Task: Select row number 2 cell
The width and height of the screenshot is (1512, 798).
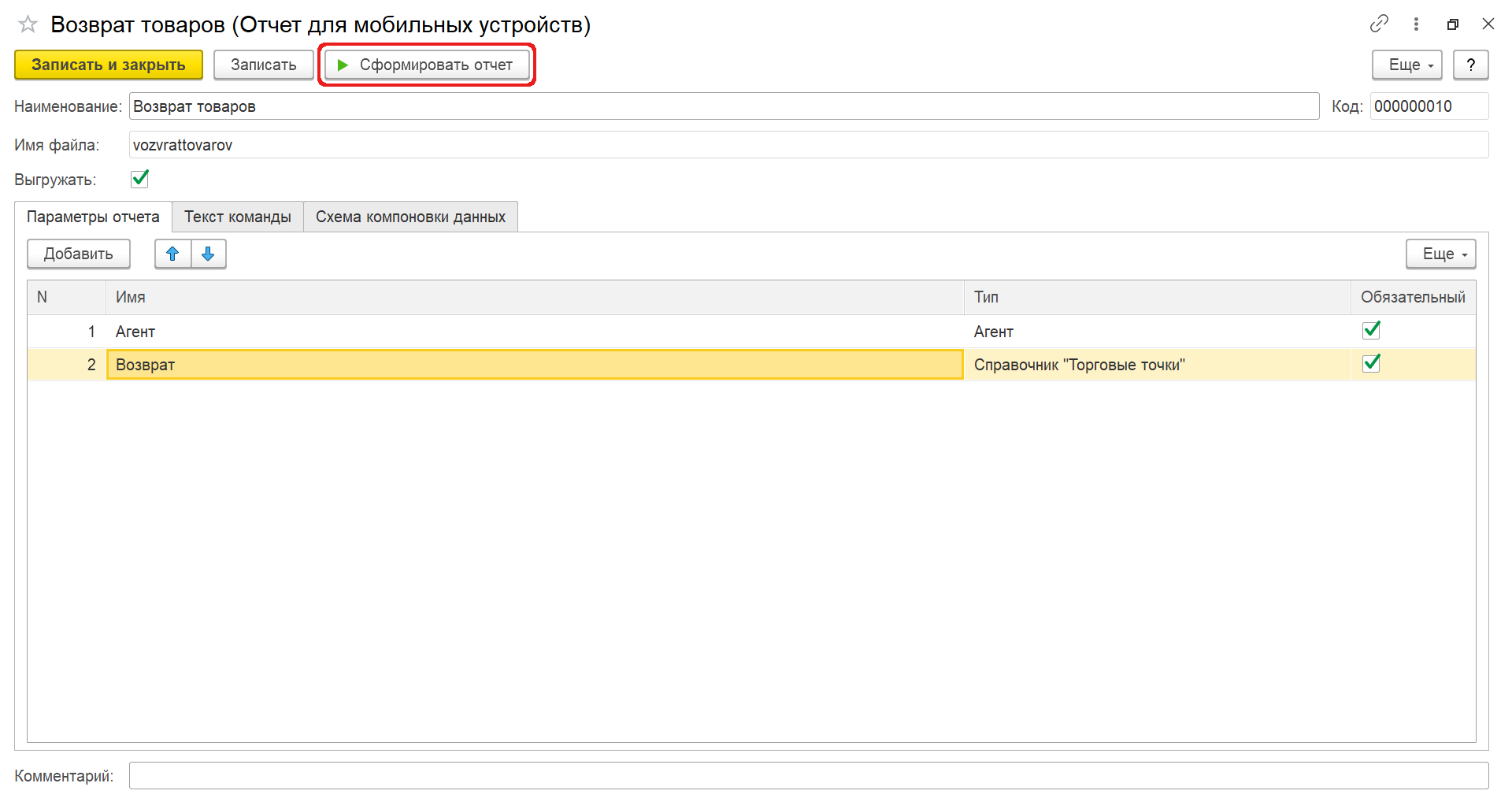Action: (67, 365)
